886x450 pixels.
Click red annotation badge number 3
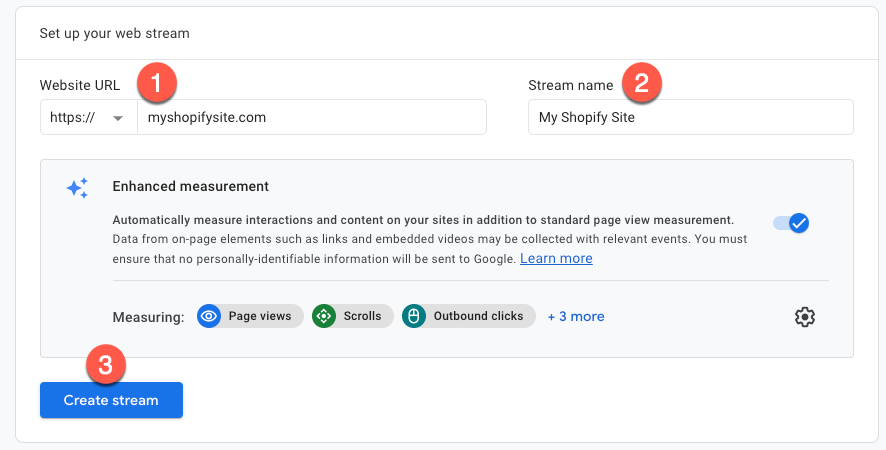click(106, 365)
